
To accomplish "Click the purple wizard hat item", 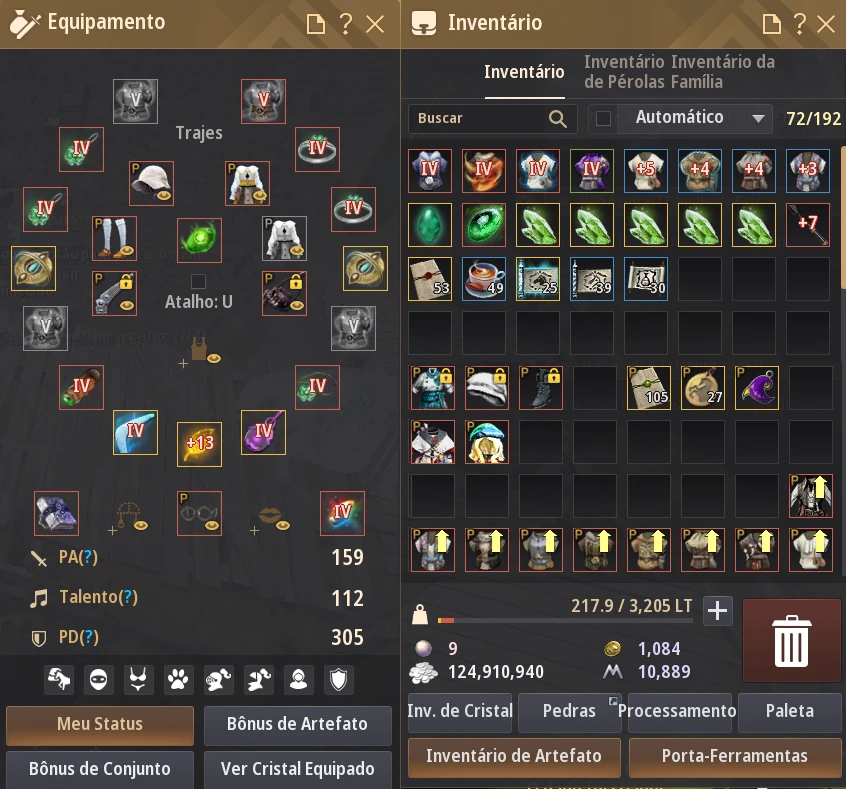I will (756, 388).
